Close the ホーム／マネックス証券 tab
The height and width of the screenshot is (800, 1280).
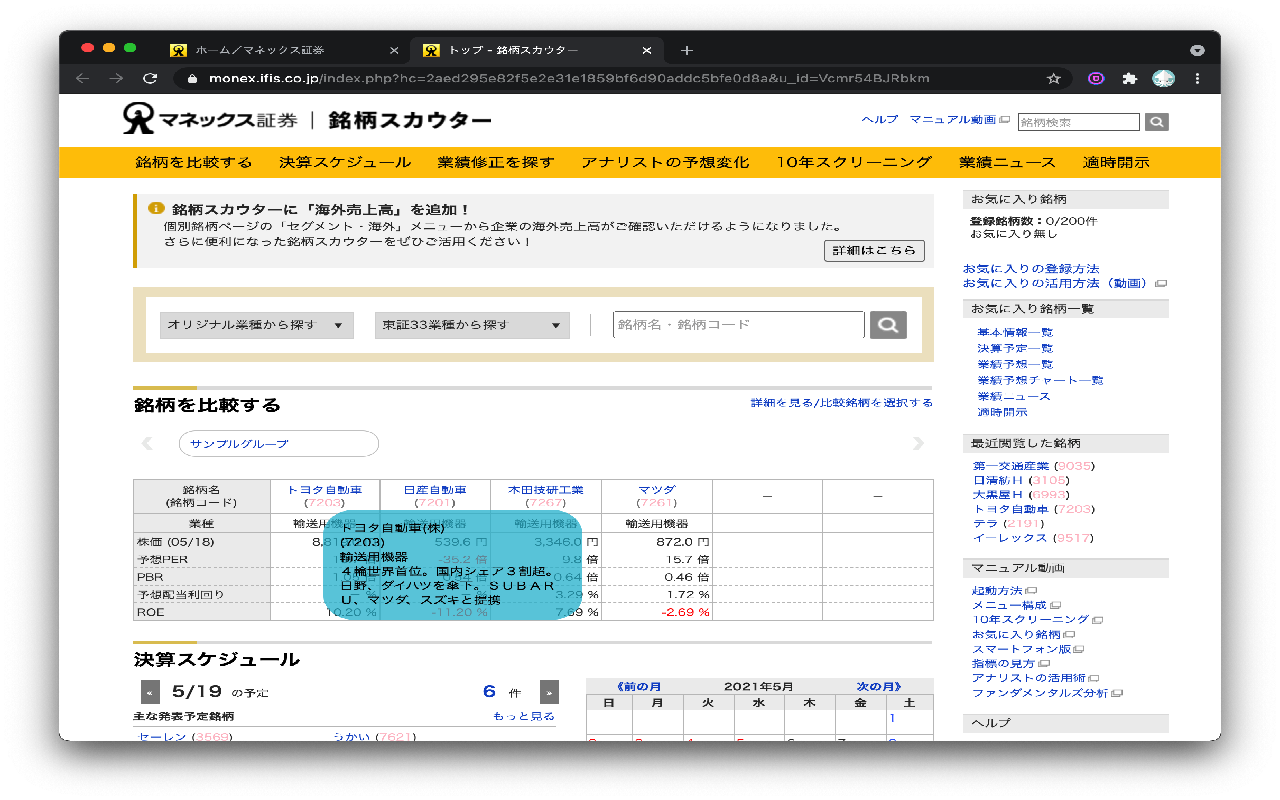click(x=393, y=50)
